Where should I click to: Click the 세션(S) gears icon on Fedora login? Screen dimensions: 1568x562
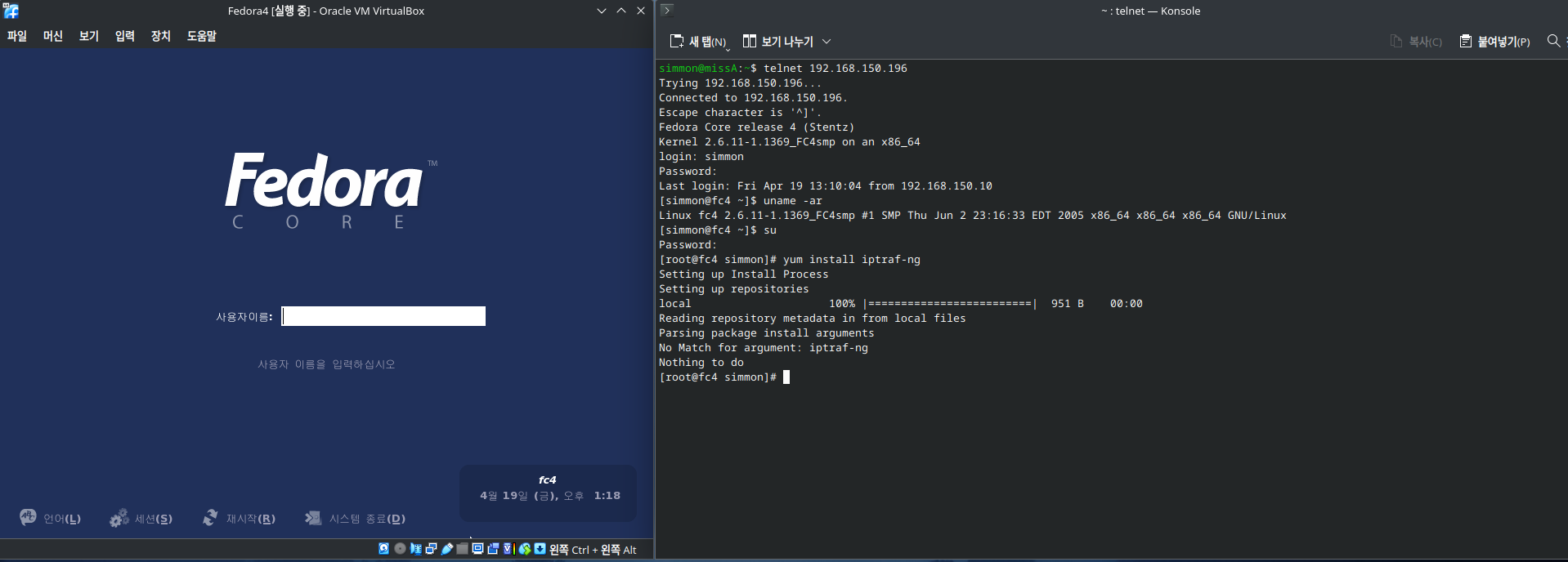(x=119, y=518)
